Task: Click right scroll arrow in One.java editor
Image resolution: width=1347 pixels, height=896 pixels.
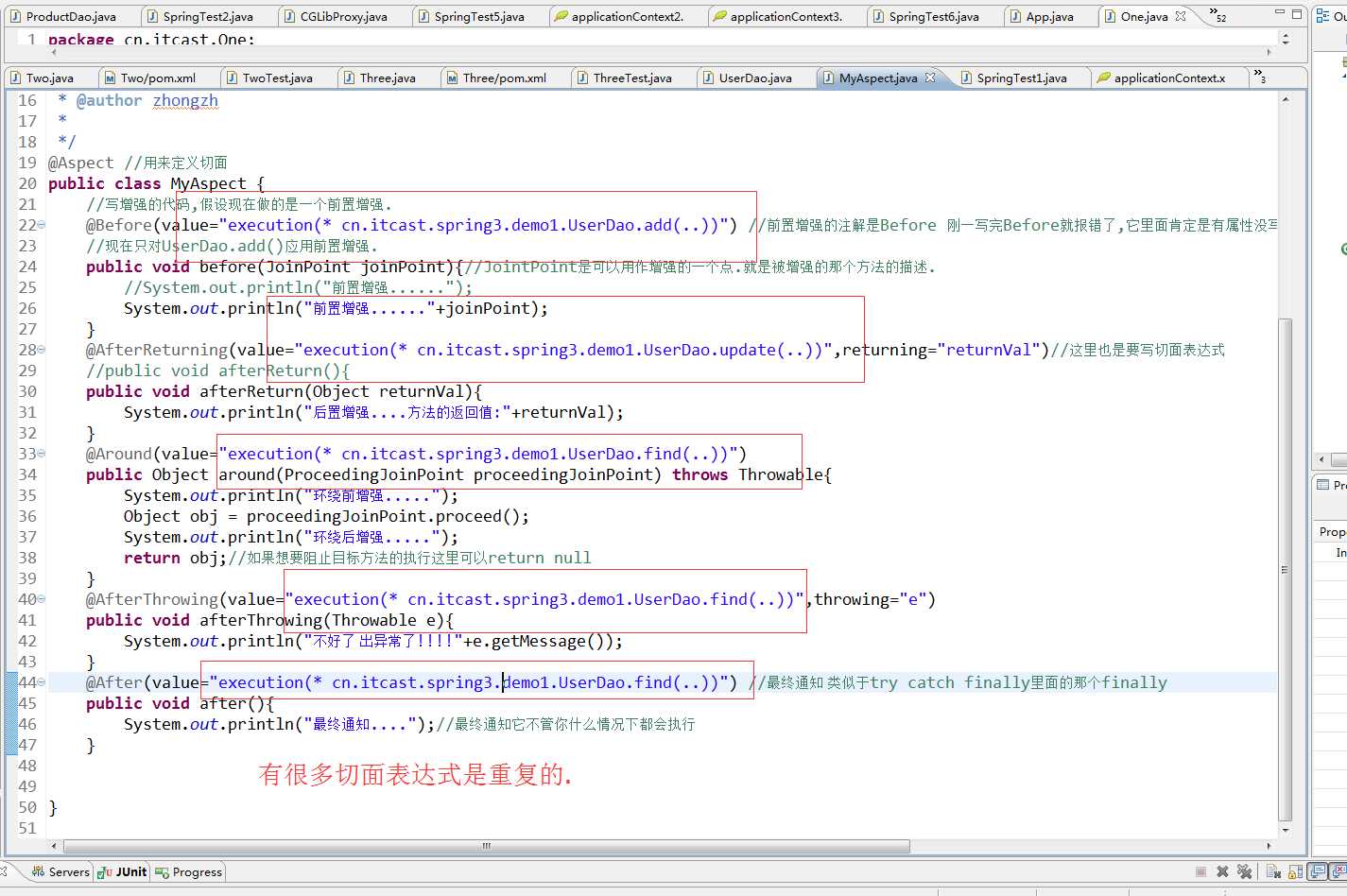Action: tap(1269, 52)
